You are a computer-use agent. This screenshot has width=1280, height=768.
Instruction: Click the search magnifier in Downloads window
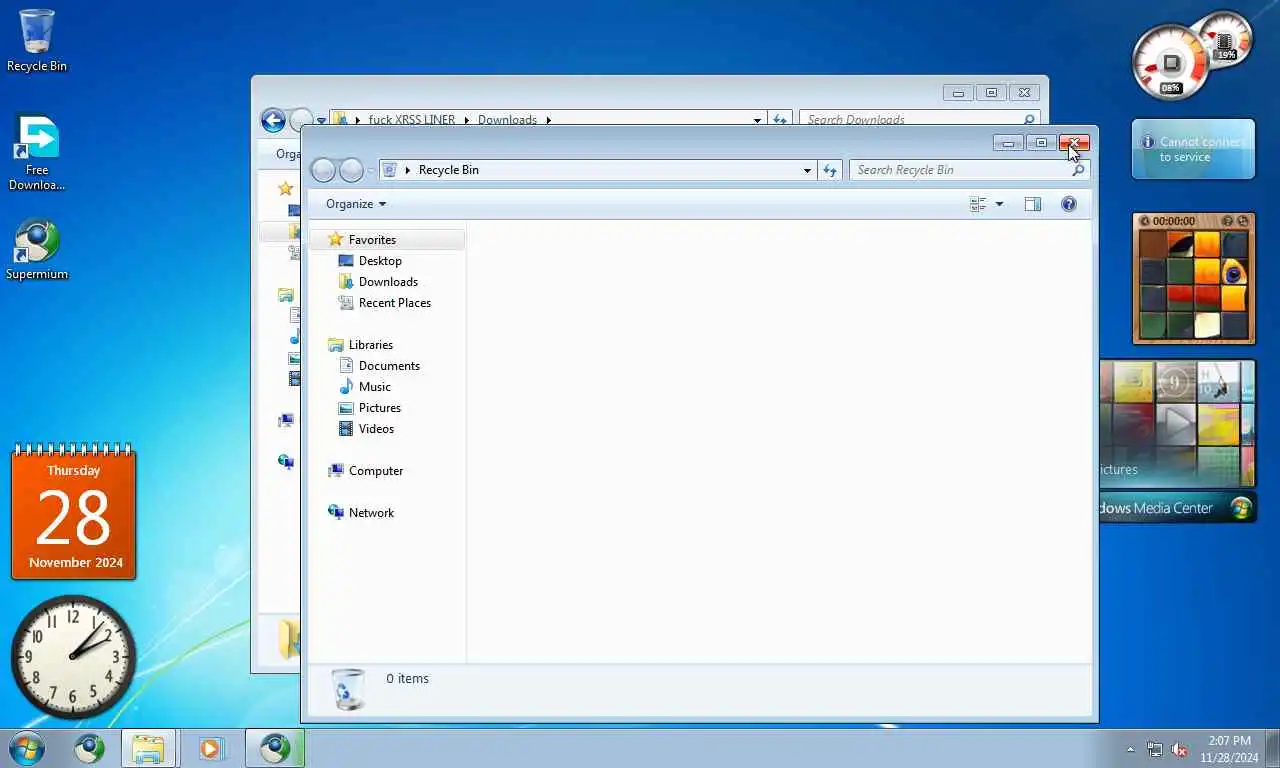click(1028, 119)
